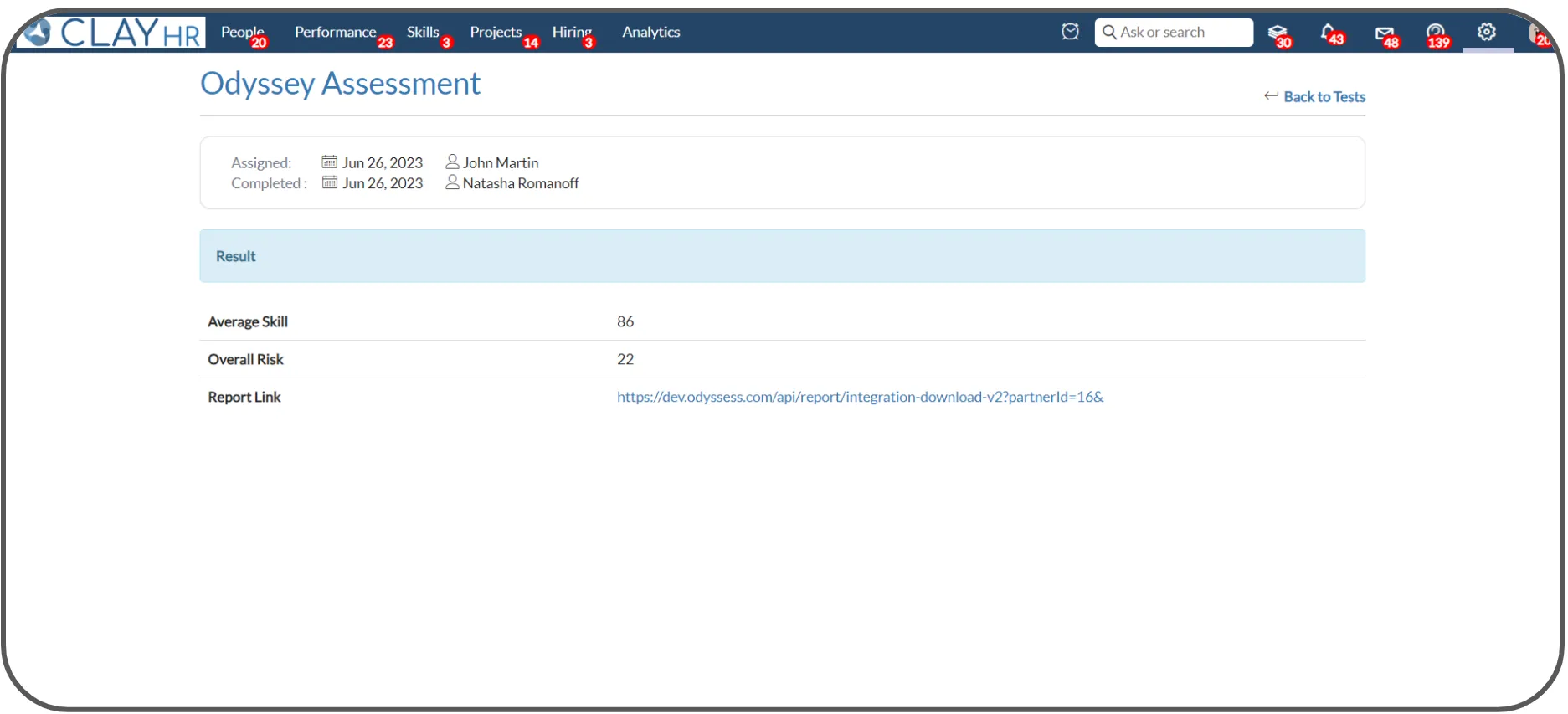Click the Average Skill label

coord(248,321)
